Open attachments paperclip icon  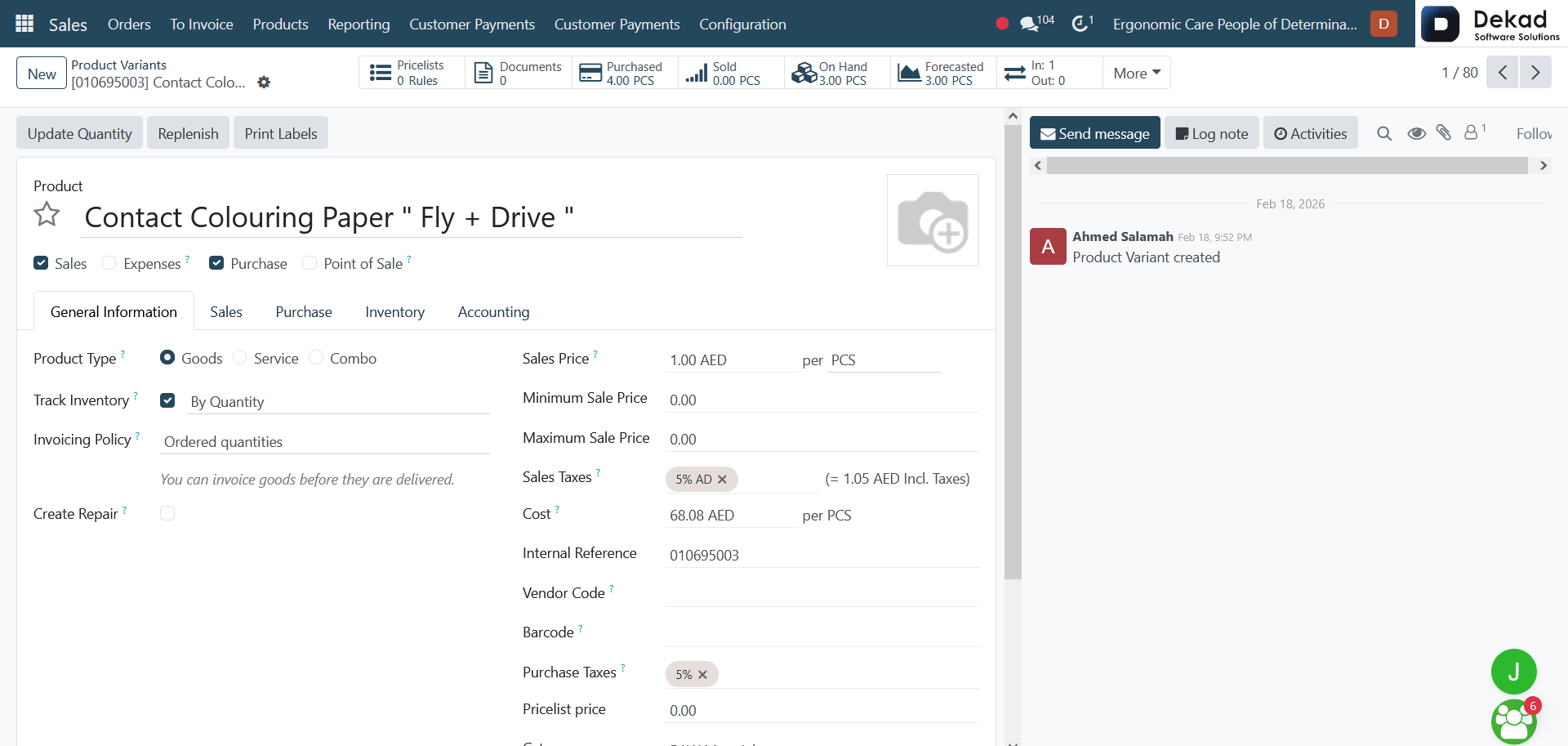[x=1444, y=132]
